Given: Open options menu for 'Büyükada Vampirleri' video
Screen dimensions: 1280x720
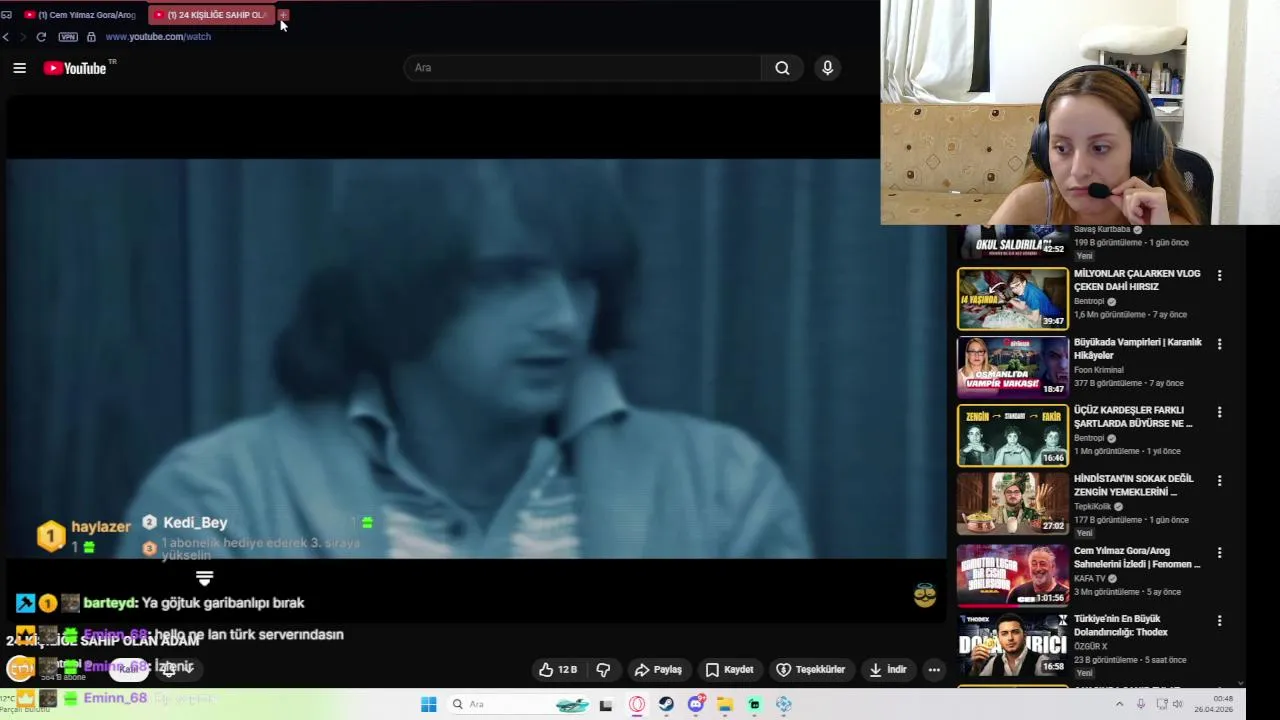Looking at the screenshot, I should coord(1219,344).
